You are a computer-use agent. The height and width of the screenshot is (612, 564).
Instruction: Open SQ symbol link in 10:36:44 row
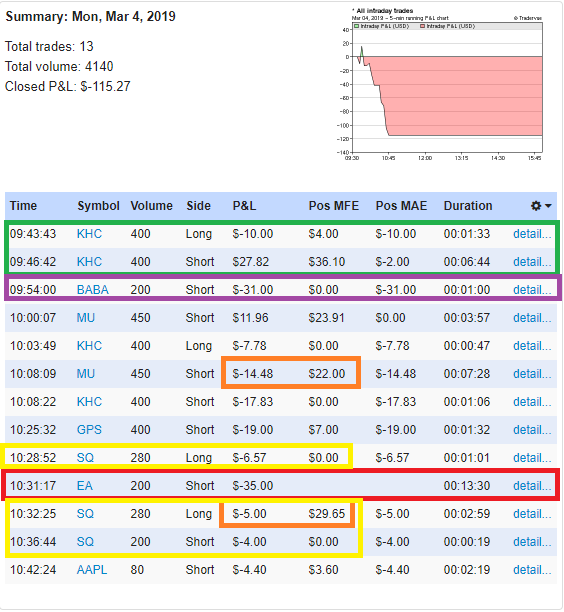85,542
